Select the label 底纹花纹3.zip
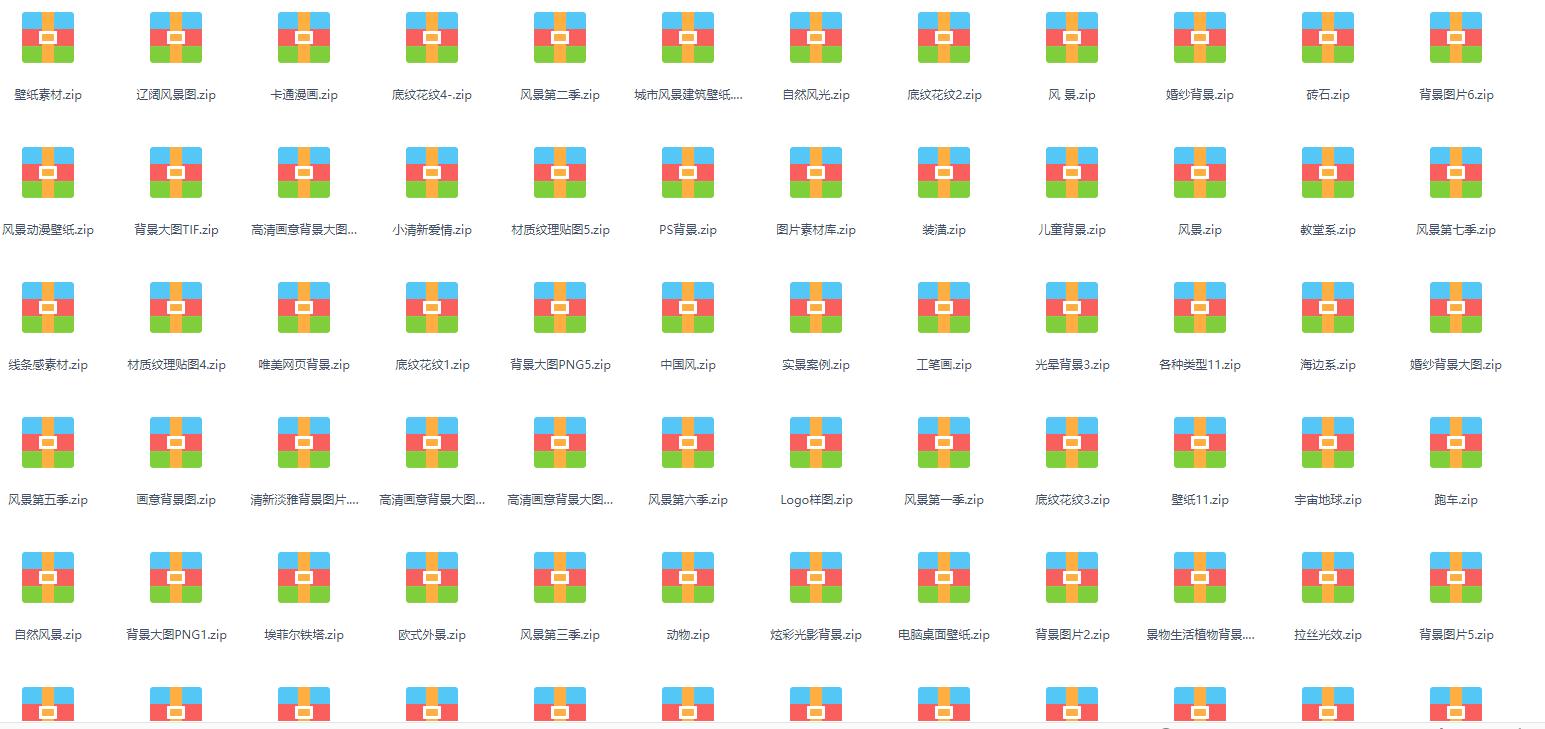Viewport: 1545px width, 729px height. [x=1072, y=500]
